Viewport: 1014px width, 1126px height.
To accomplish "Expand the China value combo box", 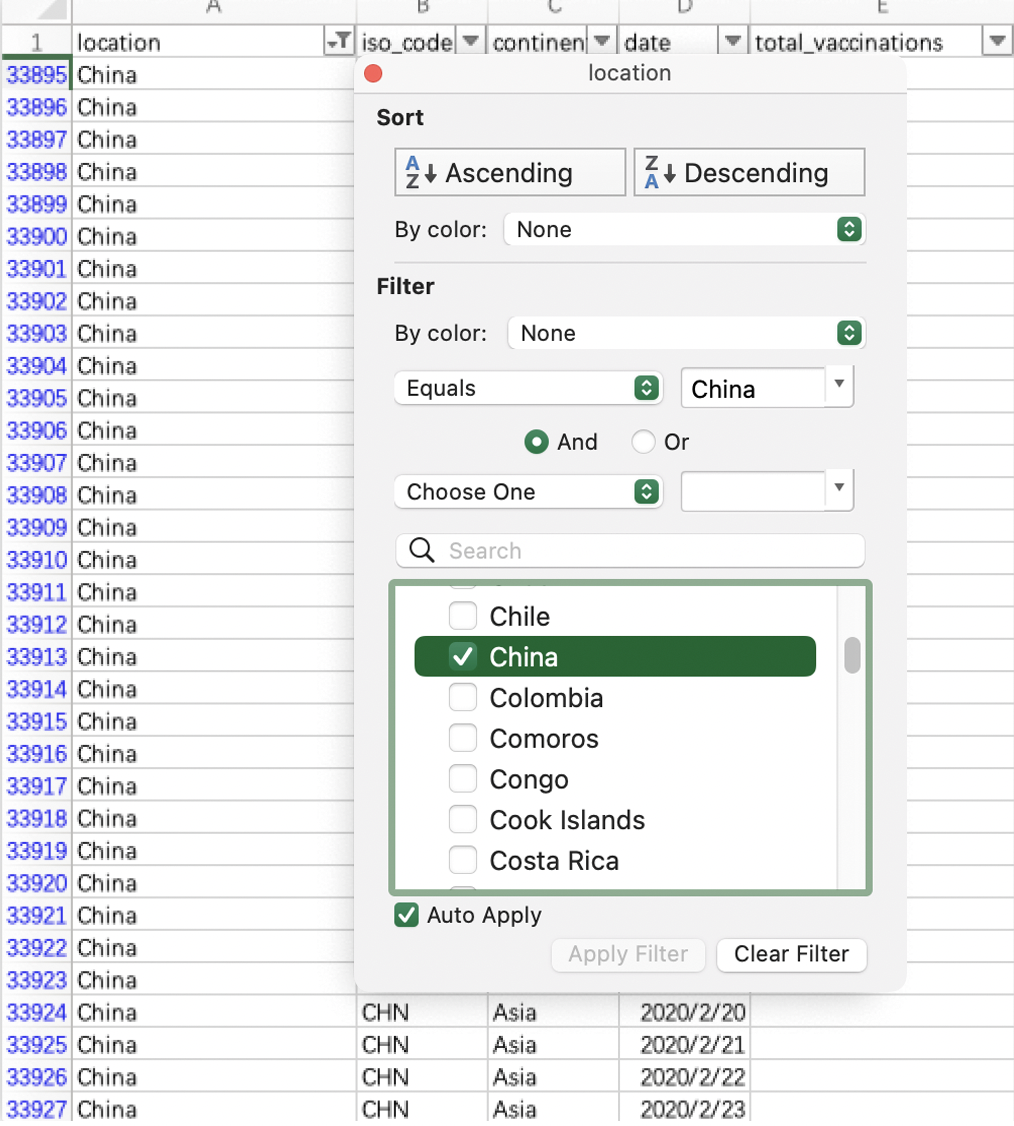I will coord(839,386).
